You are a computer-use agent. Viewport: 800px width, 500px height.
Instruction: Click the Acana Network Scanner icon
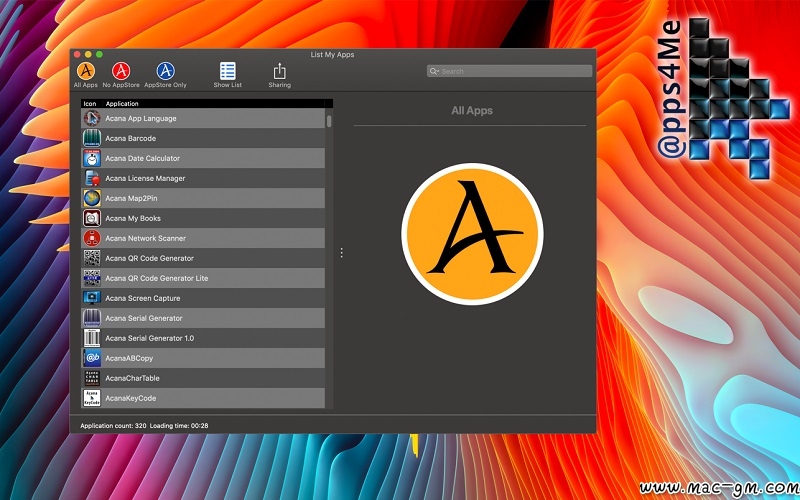92,238
